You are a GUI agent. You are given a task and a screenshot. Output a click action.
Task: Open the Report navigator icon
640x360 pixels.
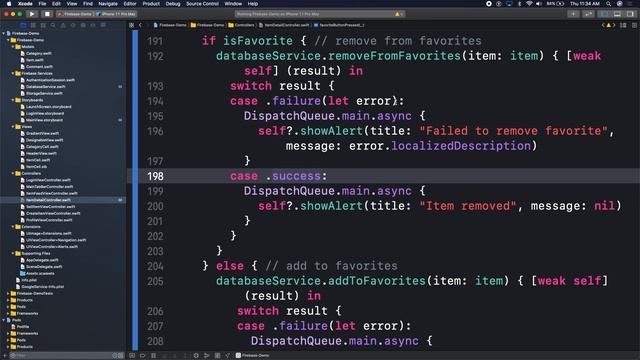pyautogui.click(x=103, y=25)
